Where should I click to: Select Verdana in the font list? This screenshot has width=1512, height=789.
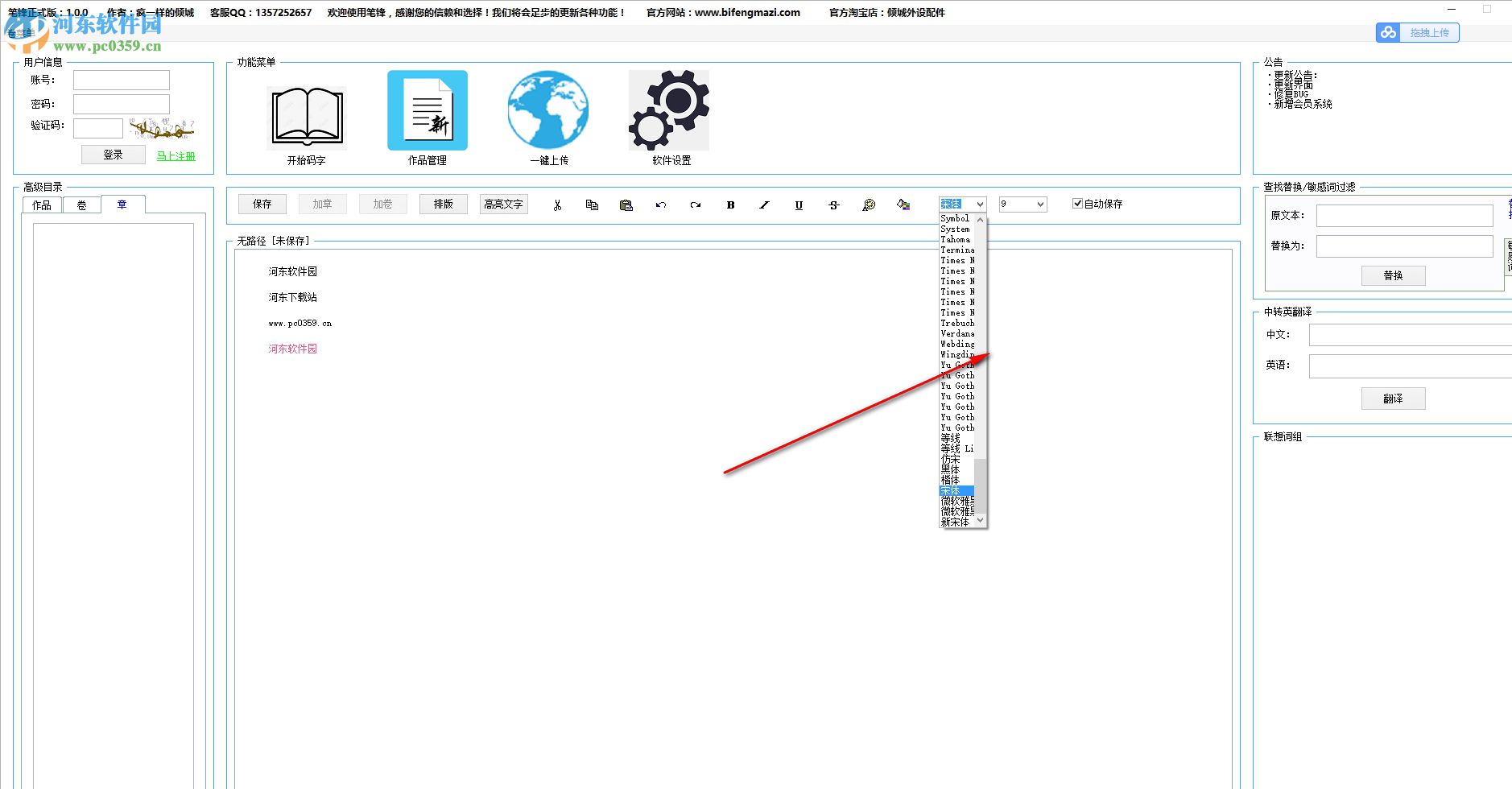(957, 333)
